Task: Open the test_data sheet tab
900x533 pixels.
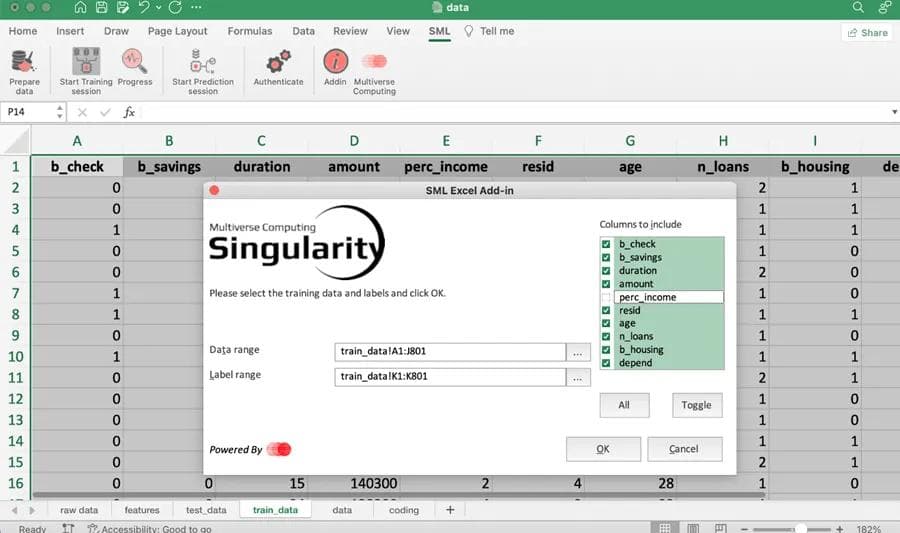Action: coord(206,510)
